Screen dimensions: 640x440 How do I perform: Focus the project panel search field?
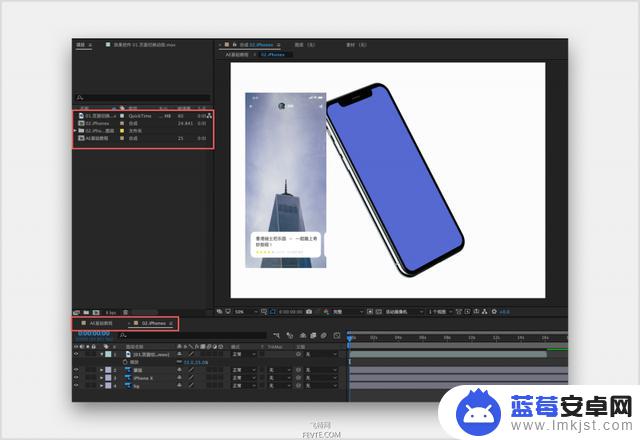pyautogui.click(x=143, y=98)
